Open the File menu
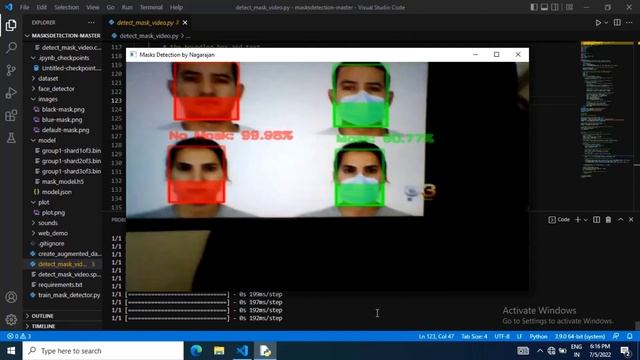The image size is (640, 360). click(x=24, y=7)
